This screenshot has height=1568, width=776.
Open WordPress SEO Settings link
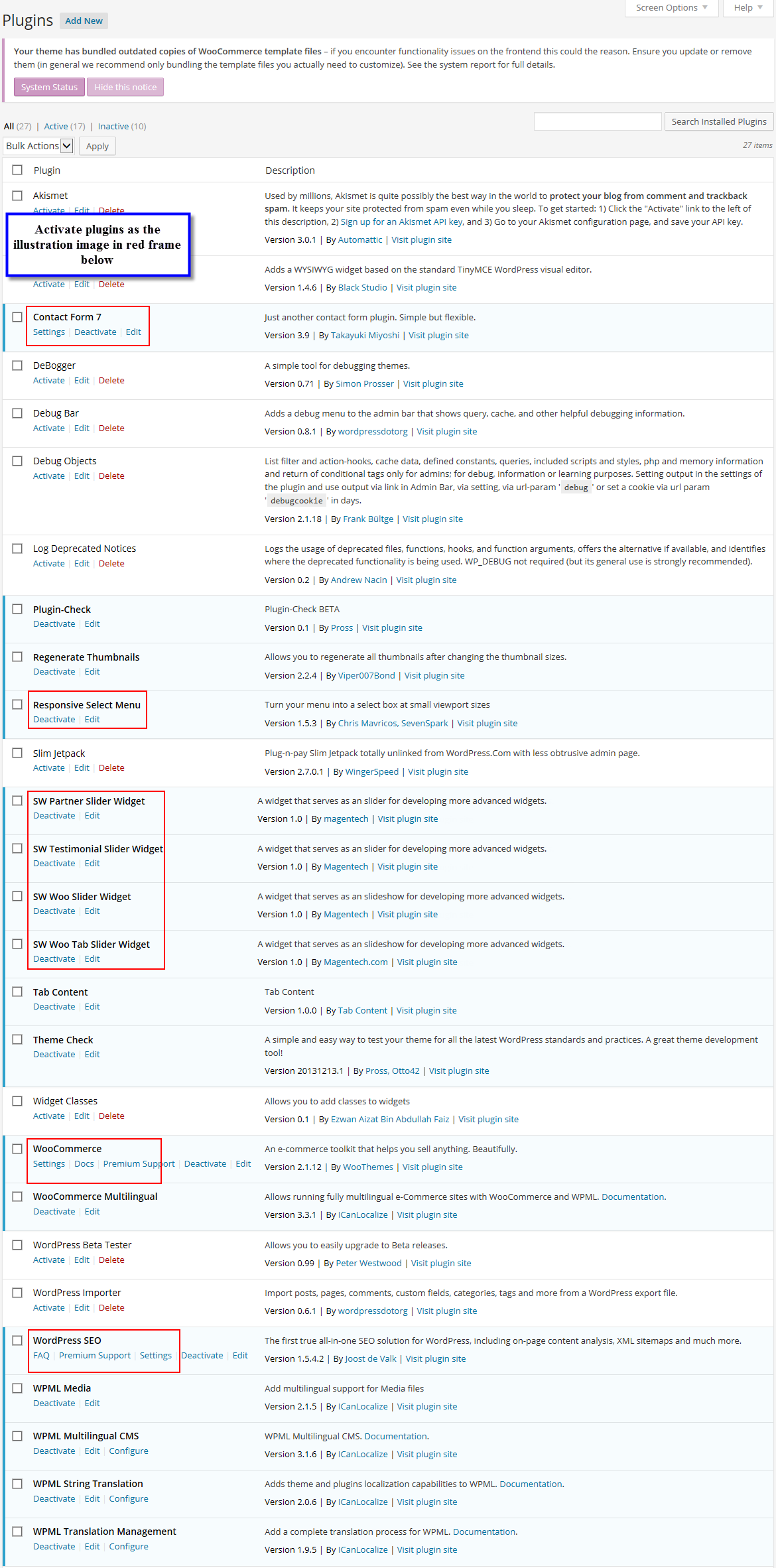156,1356
